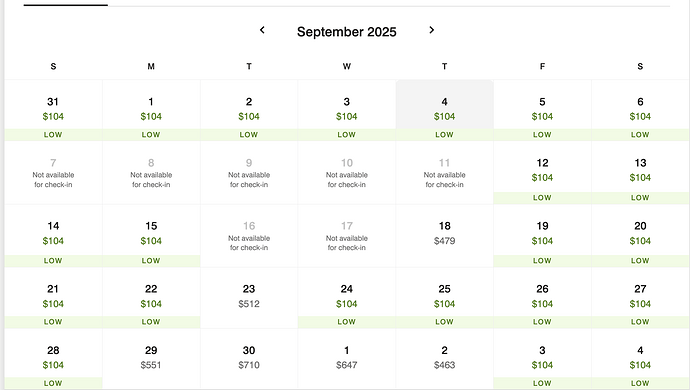Choose September 1 Monday date

(151, 110)
